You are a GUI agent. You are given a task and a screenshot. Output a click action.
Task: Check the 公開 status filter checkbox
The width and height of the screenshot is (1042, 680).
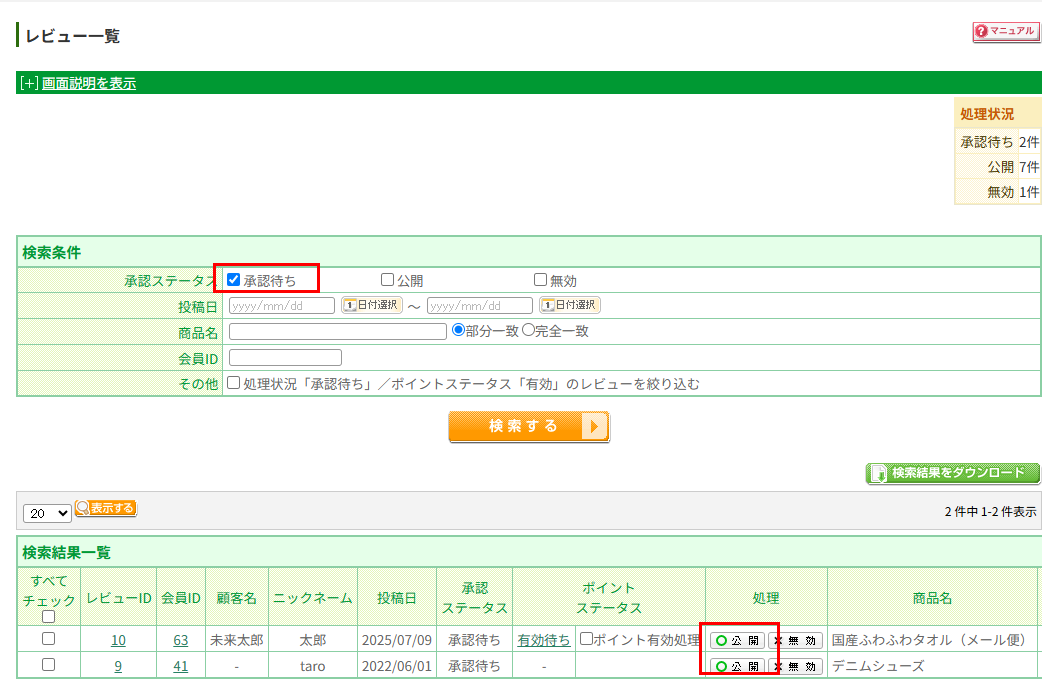tap(388, 280)
